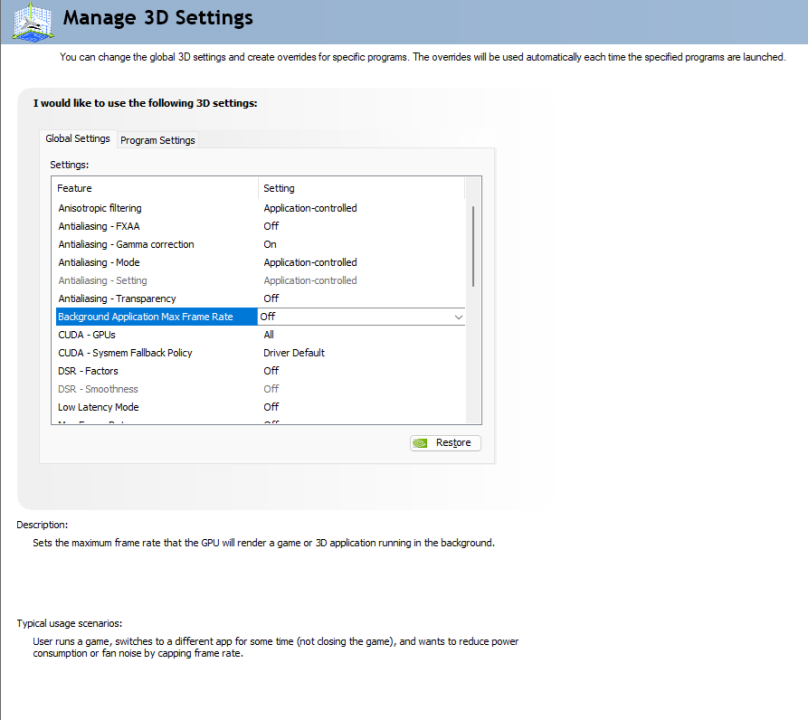Image resolution: width=808 pixels, height=720 pixels.
Task: Switch to the Global Settings tab
Action: point(77,139)
